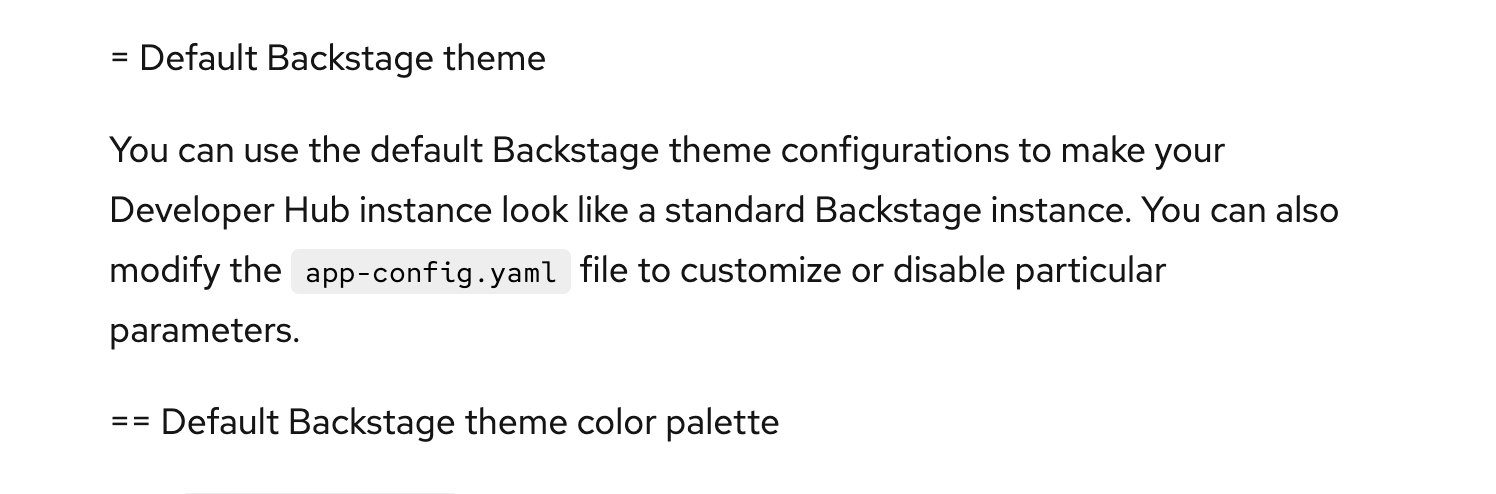
Task: Click the '==' prefix of the subheading
Action: [130, 423]
